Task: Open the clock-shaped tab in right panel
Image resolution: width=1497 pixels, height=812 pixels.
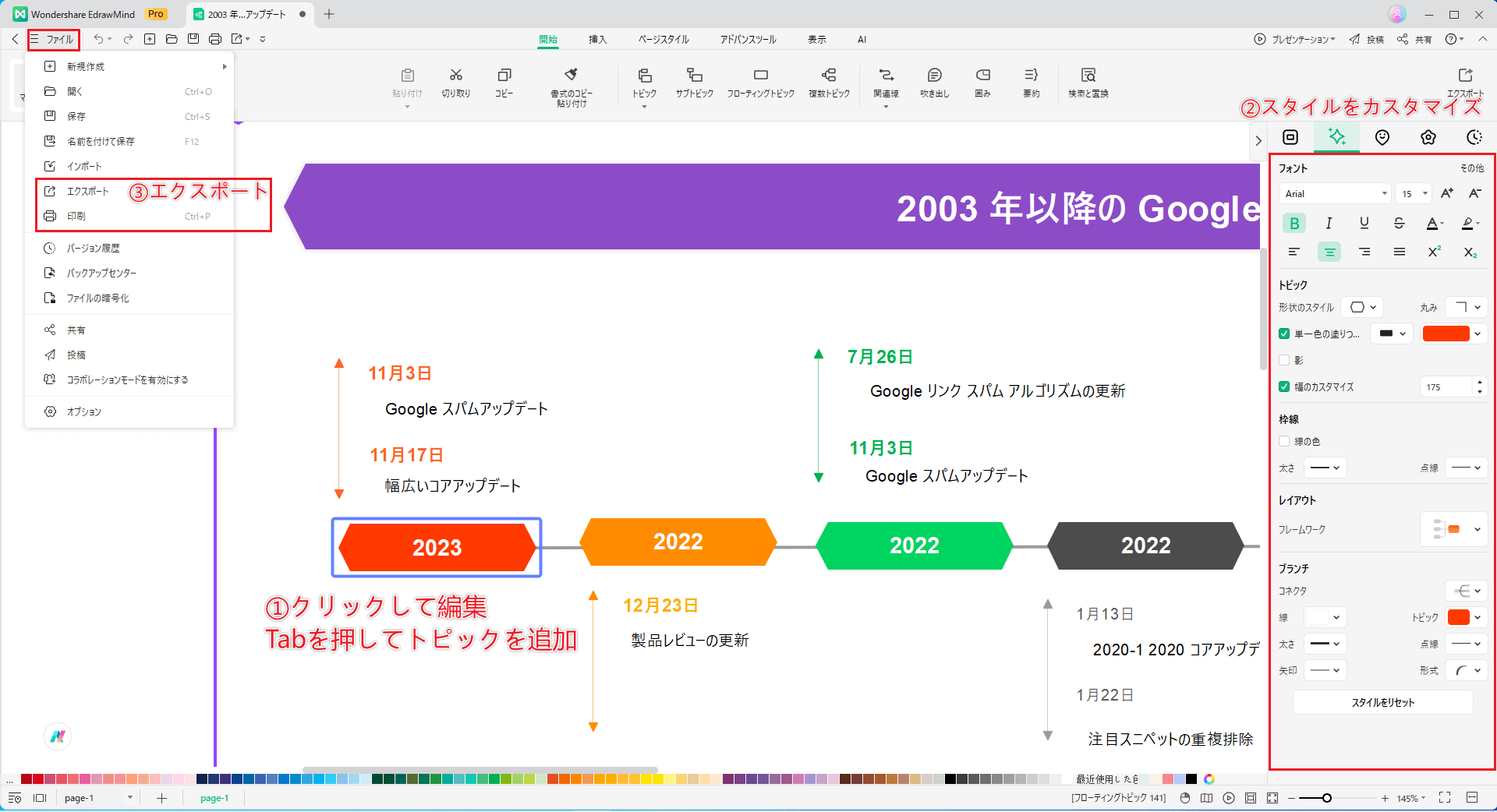Action: click(1474, 137)
